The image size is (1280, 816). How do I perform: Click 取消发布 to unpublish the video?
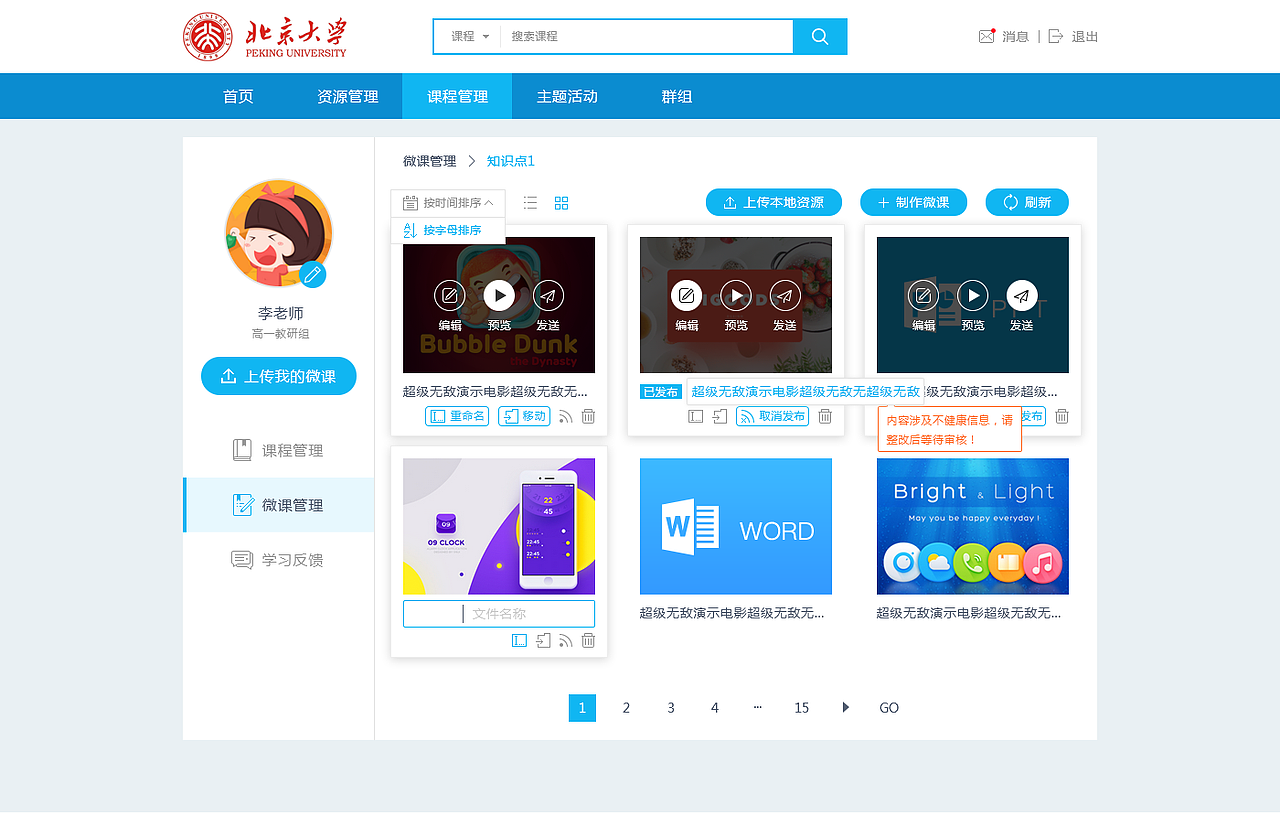click(x=772, y=416)
